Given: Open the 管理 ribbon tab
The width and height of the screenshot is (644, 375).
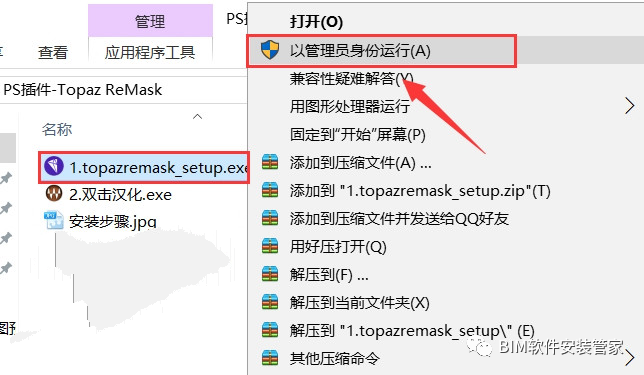Looking at the screenshot, I should (150, 21).
